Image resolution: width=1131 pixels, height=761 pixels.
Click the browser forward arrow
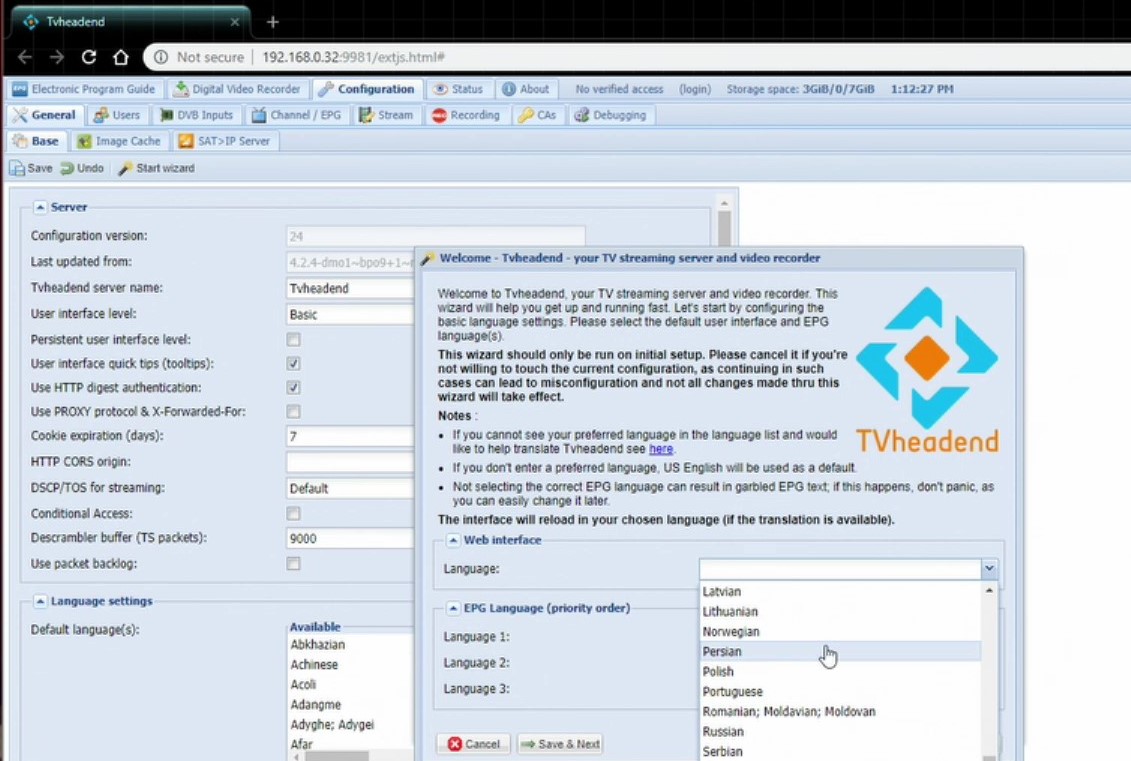point(57,57)
